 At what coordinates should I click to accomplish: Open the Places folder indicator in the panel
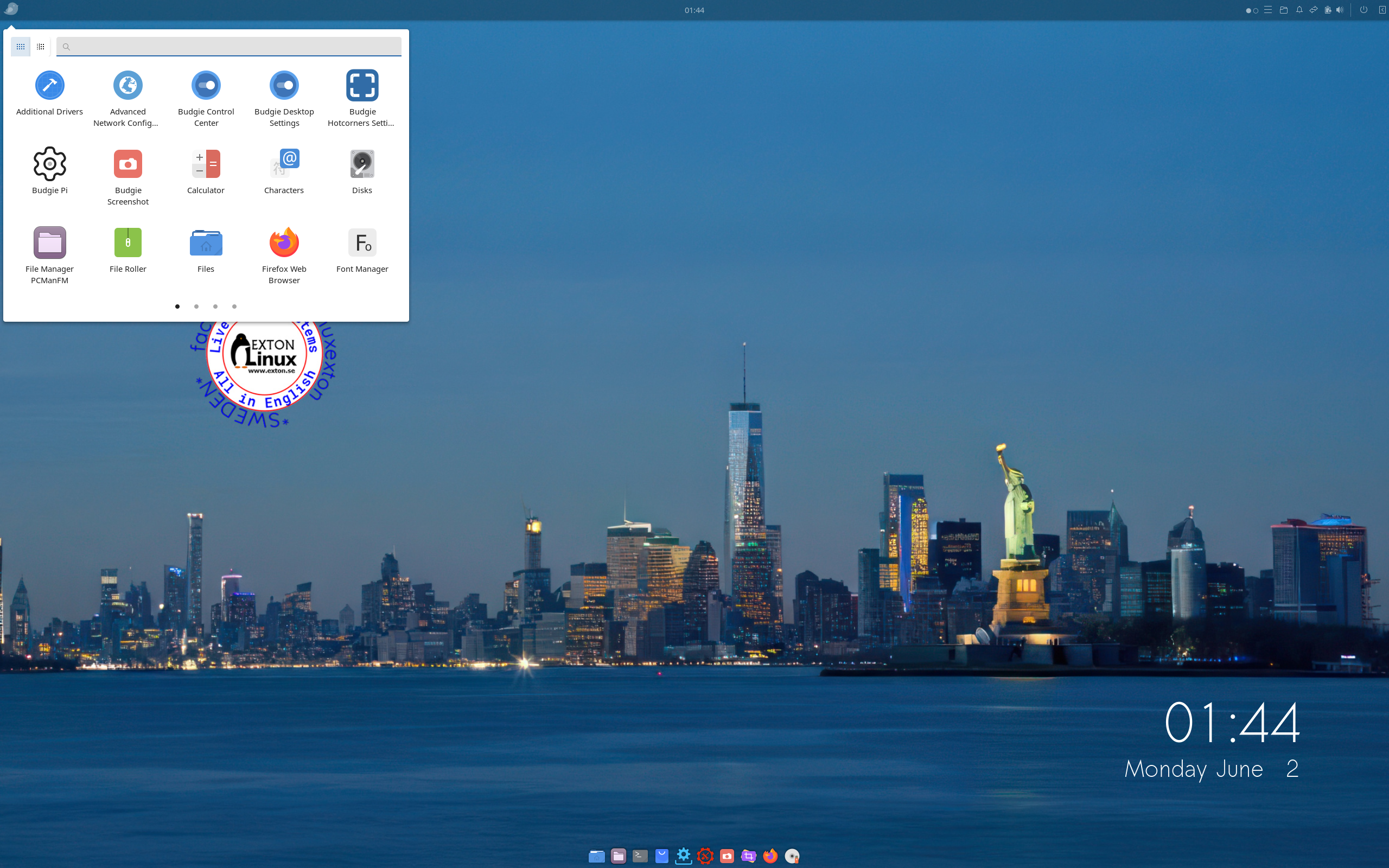pyautogui.click(x=1284, y=10)
